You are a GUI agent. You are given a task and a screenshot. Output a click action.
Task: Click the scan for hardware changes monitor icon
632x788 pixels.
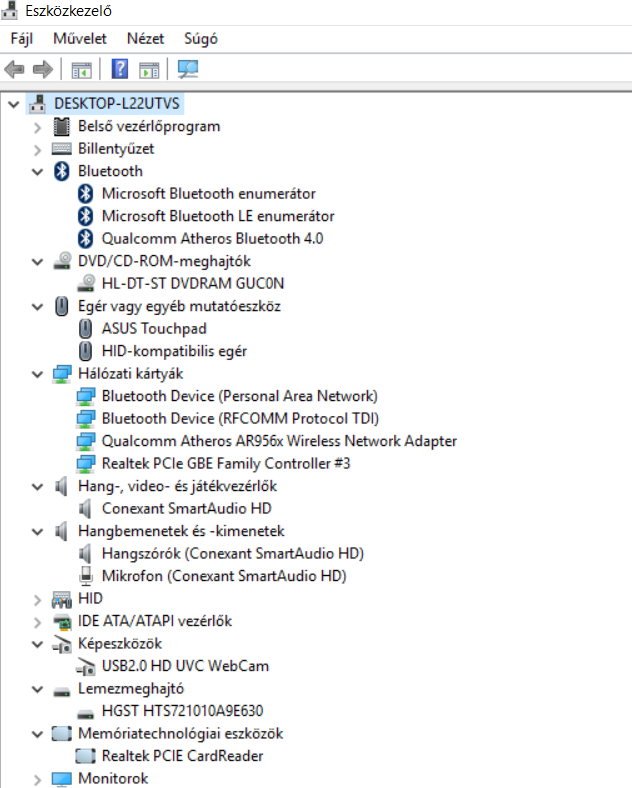pos(188,69)
